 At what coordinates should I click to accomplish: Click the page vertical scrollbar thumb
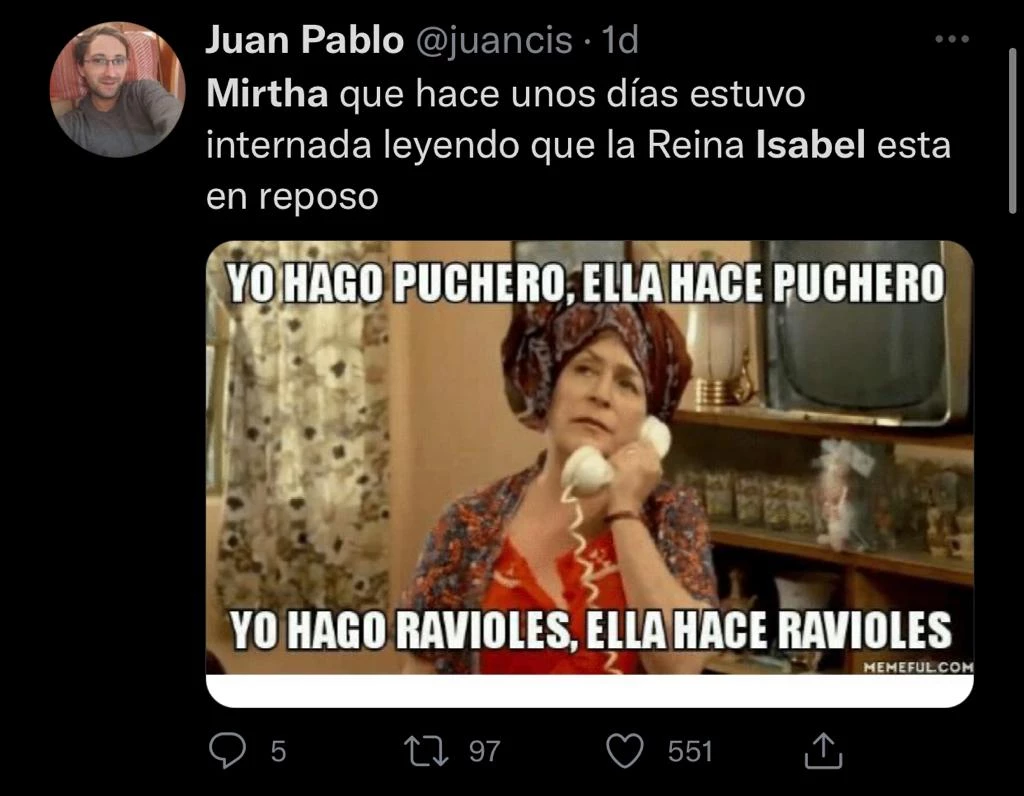click(1012, 131)
